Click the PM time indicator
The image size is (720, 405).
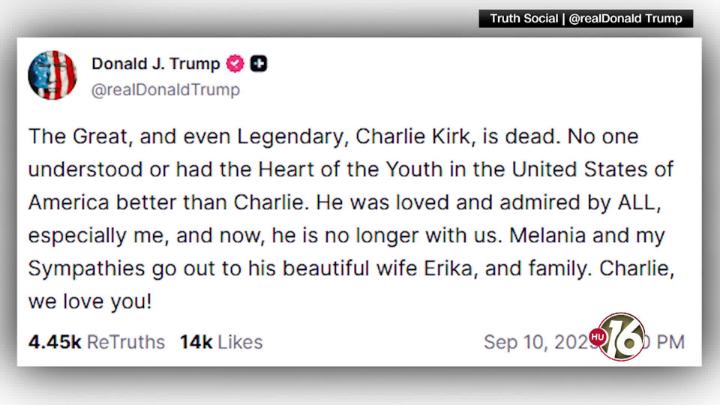[670, 342]
